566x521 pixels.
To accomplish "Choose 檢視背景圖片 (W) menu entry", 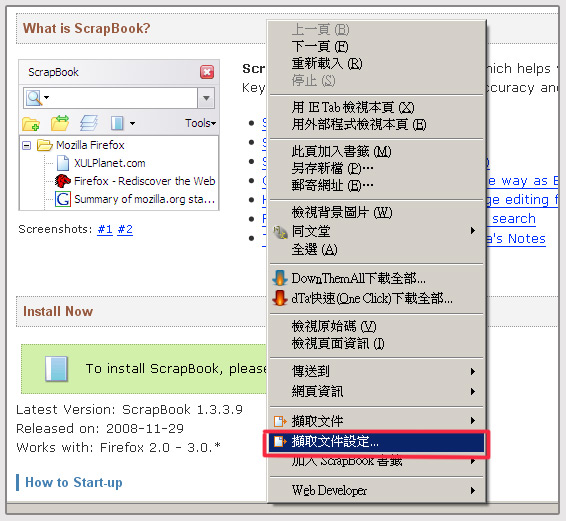I will (376, 212).
